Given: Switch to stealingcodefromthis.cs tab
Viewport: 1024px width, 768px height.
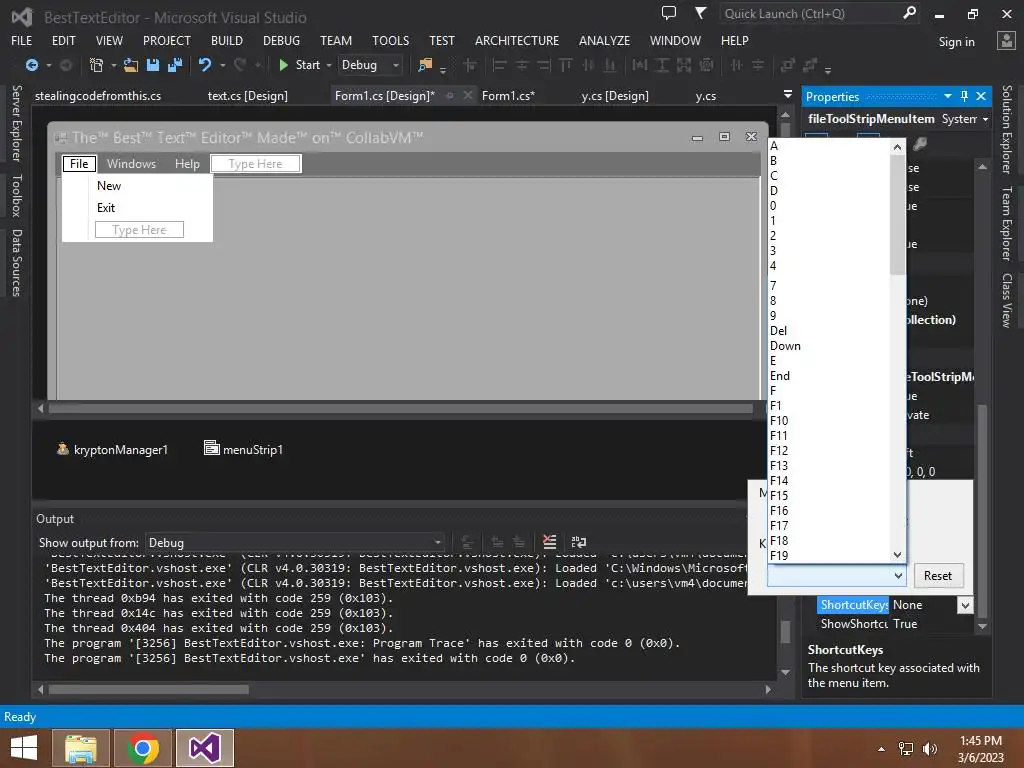Looking at the screenshot, I should (98, 95).
